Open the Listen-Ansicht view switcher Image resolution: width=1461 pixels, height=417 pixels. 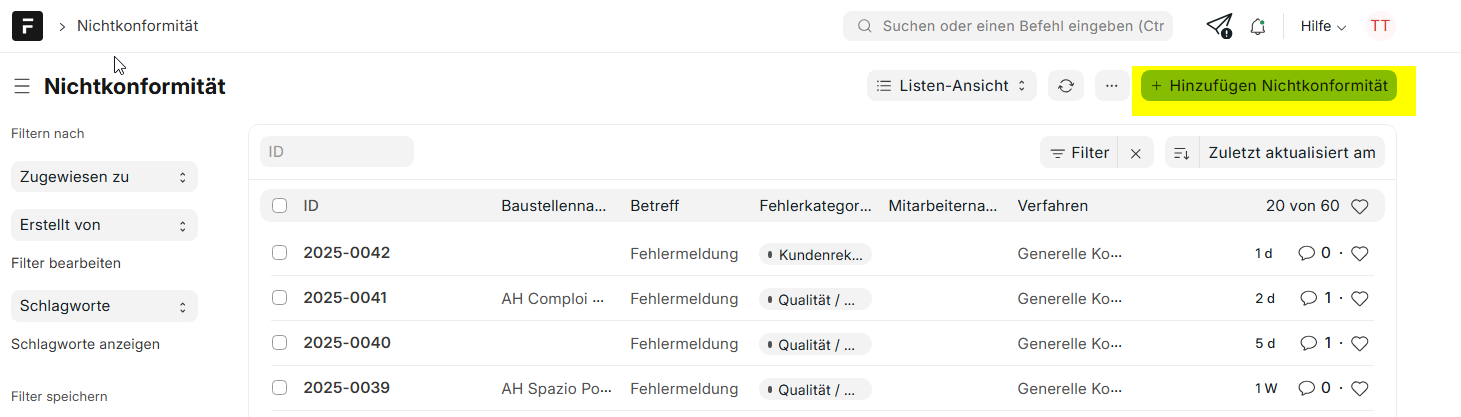point(952,86)
